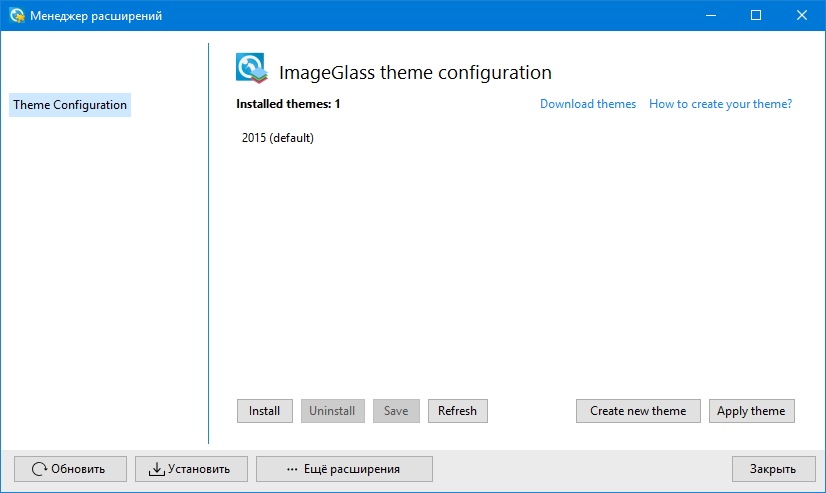Click the Uninstall button

pyautogui.click(x=332, y=411)
